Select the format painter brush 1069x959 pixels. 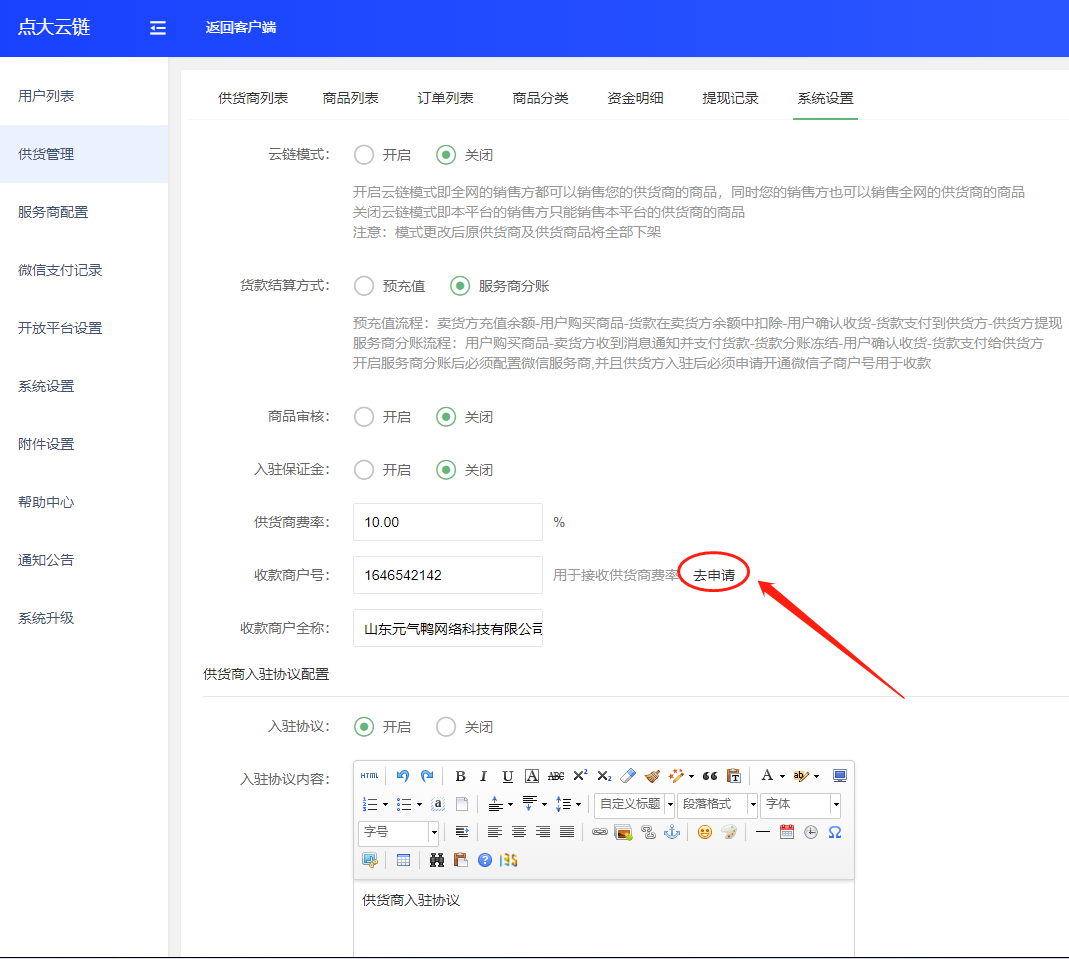(x=652, y=776)
